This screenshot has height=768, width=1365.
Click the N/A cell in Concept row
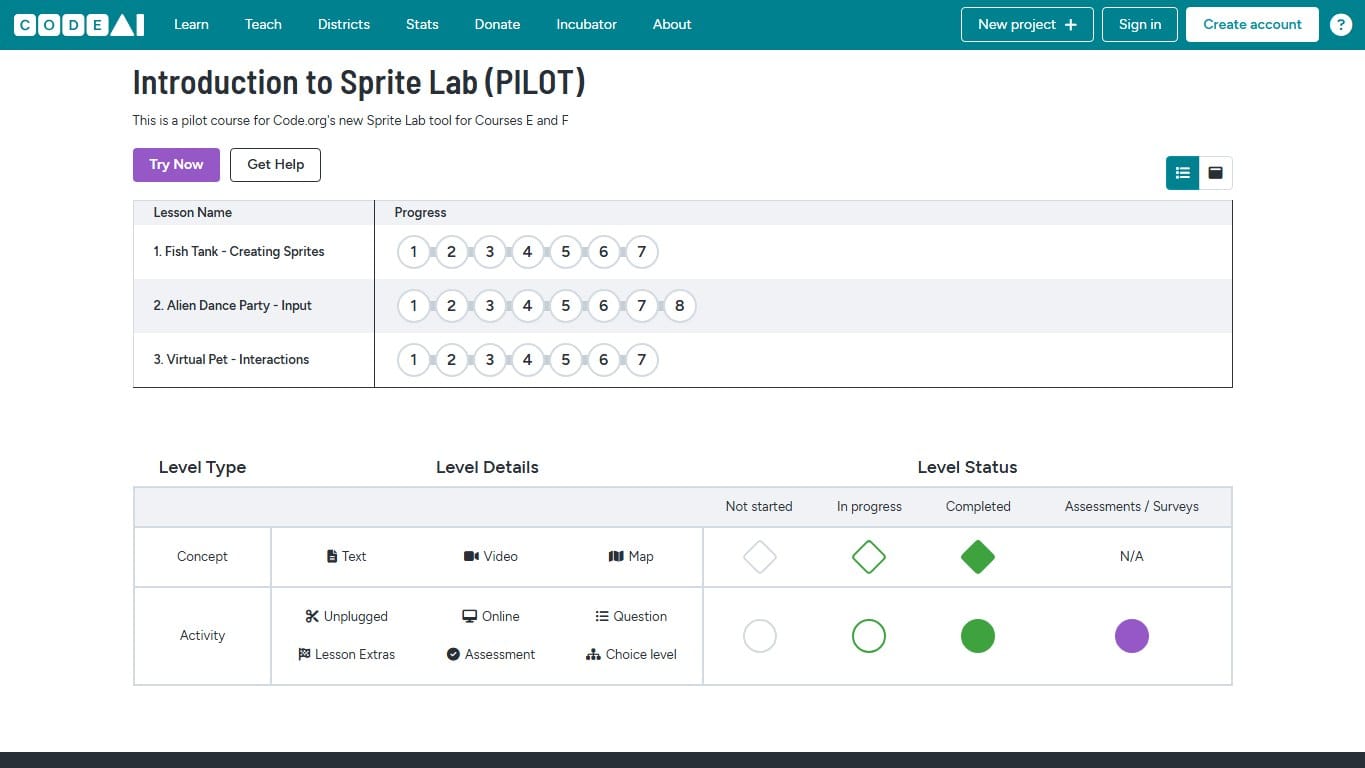[1131, 556]
